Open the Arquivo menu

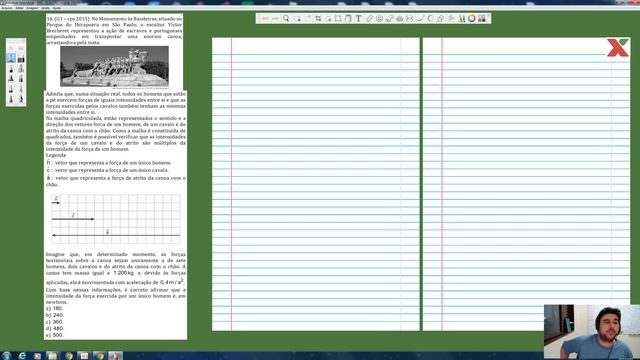click(x=7, y=8)
